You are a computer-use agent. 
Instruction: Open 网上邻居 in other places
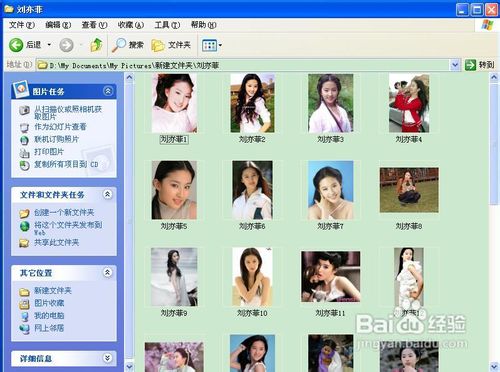click(49, 328)
